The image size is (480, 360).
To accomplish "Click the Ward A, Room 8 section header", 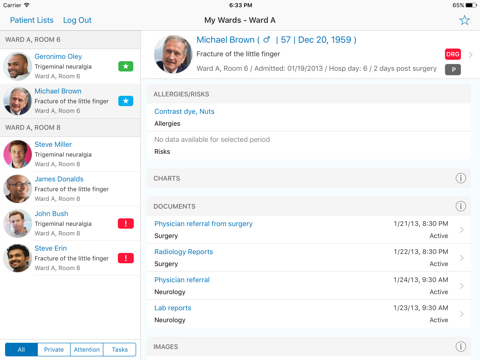I will click(70, 128).
